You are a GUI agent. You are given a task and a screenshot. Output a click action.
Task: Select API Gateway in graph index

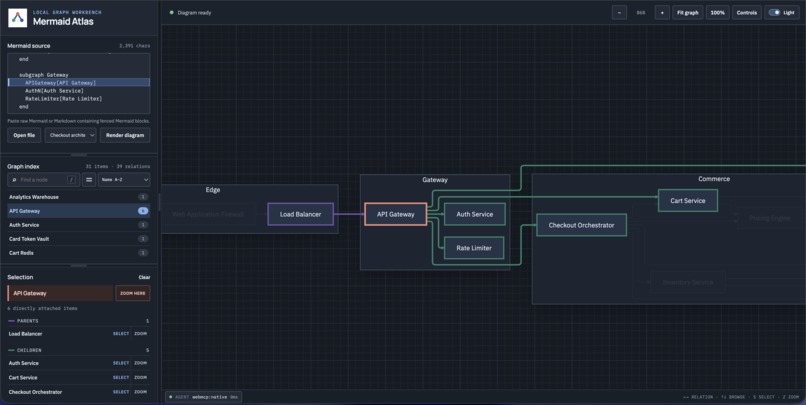click(x=79, y=211)
